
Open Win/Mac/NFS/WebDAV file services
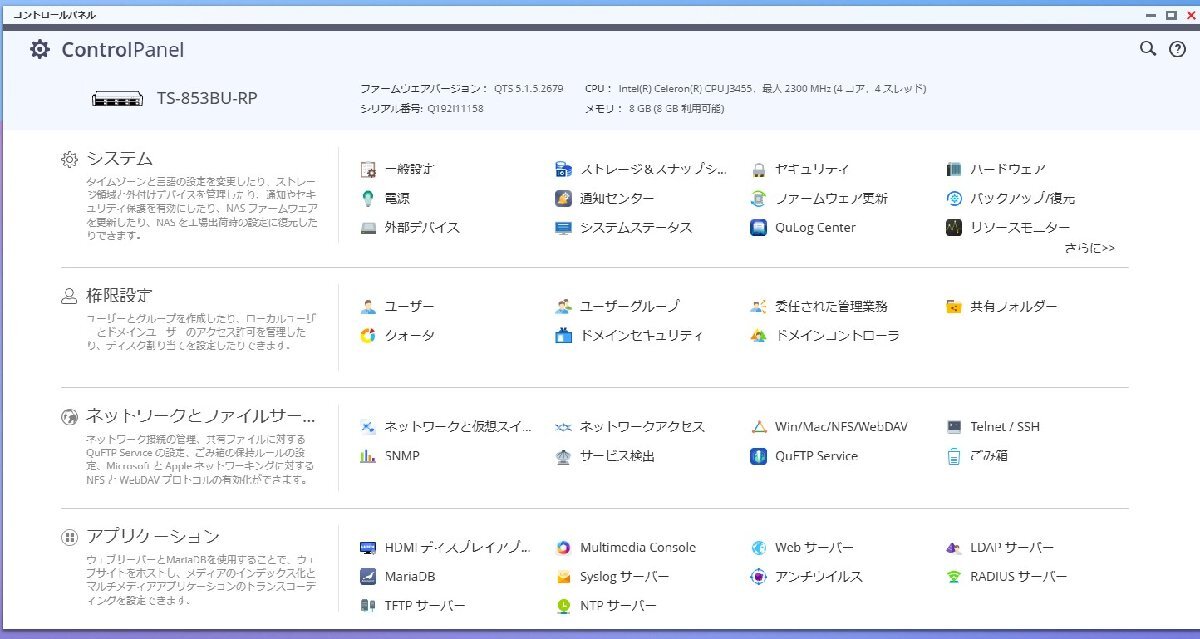[829, 426]
